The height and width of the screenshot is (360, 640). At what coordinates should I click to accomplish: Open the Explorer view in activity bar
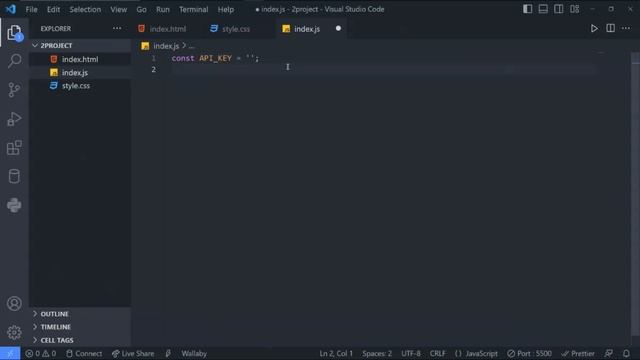(14, 33)
